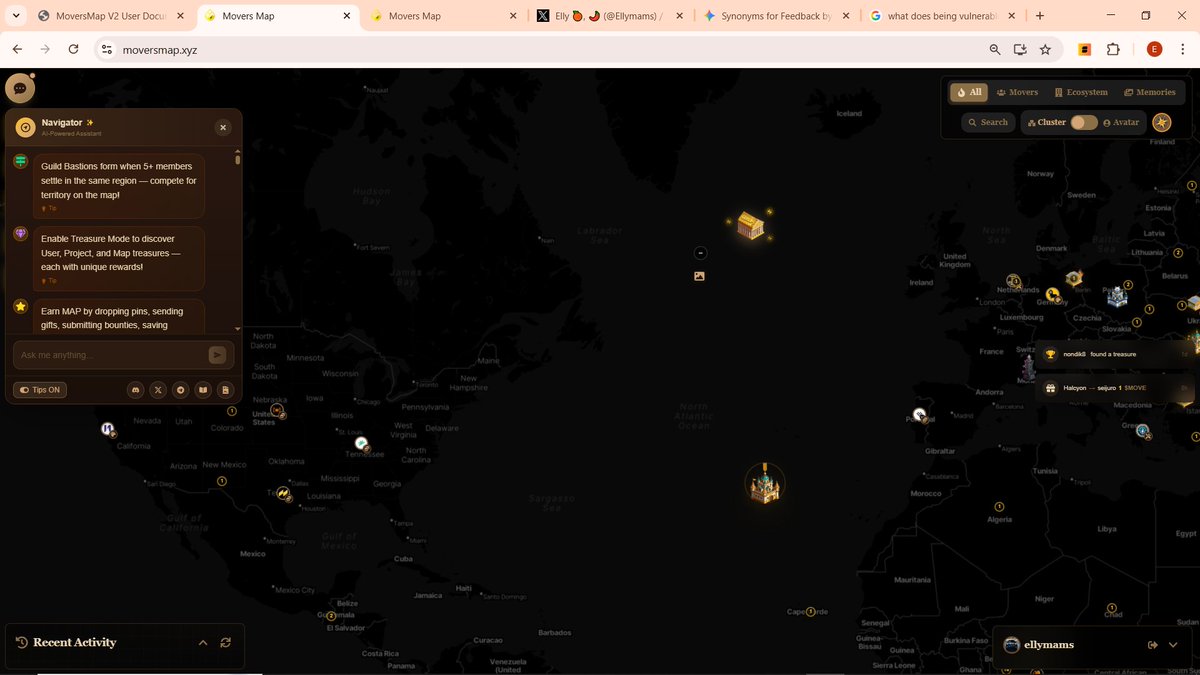
Task: Select the Ecosystem filter tab
Action: coord(1081,92)
